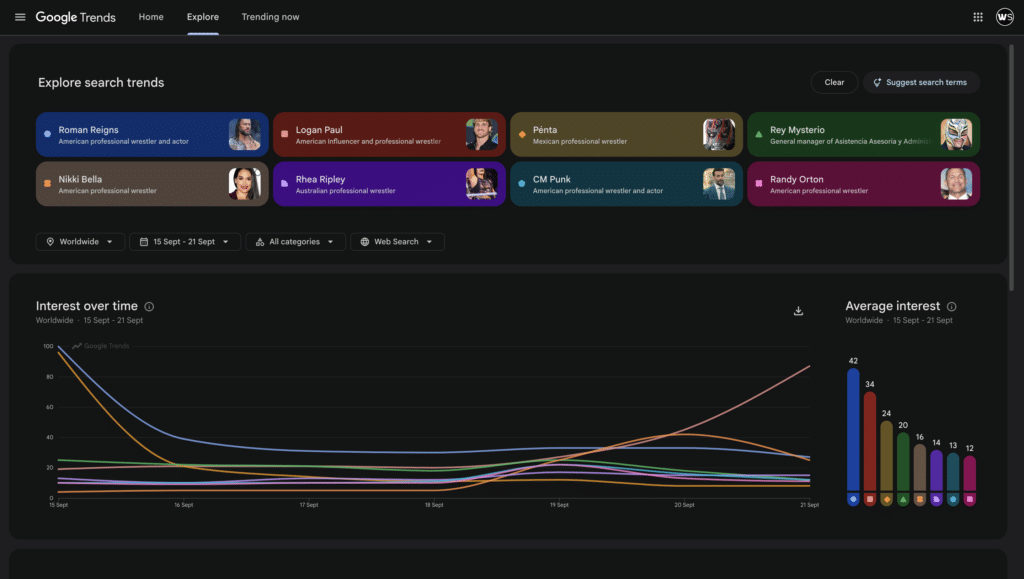1024x579 pixels.
Task: Open the account profile avatar
Action: [1004, 17]
